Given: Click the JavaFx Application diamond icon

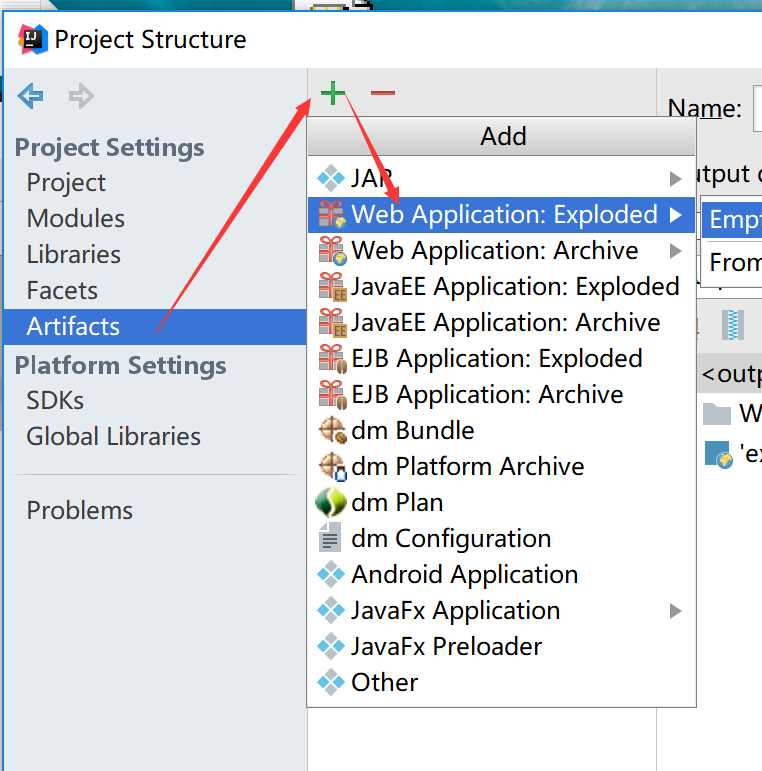Looking at the screenshot, I should click(331, 610).
